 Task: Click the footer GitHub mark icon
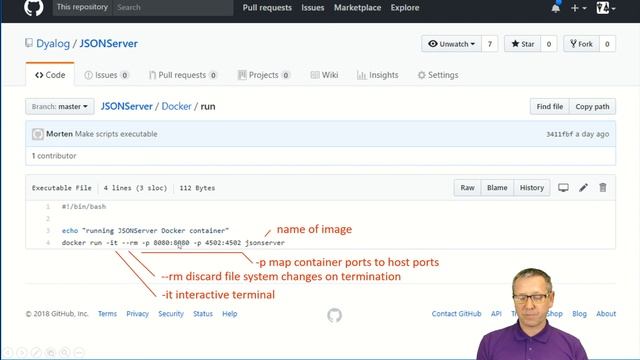coord(334,315)
